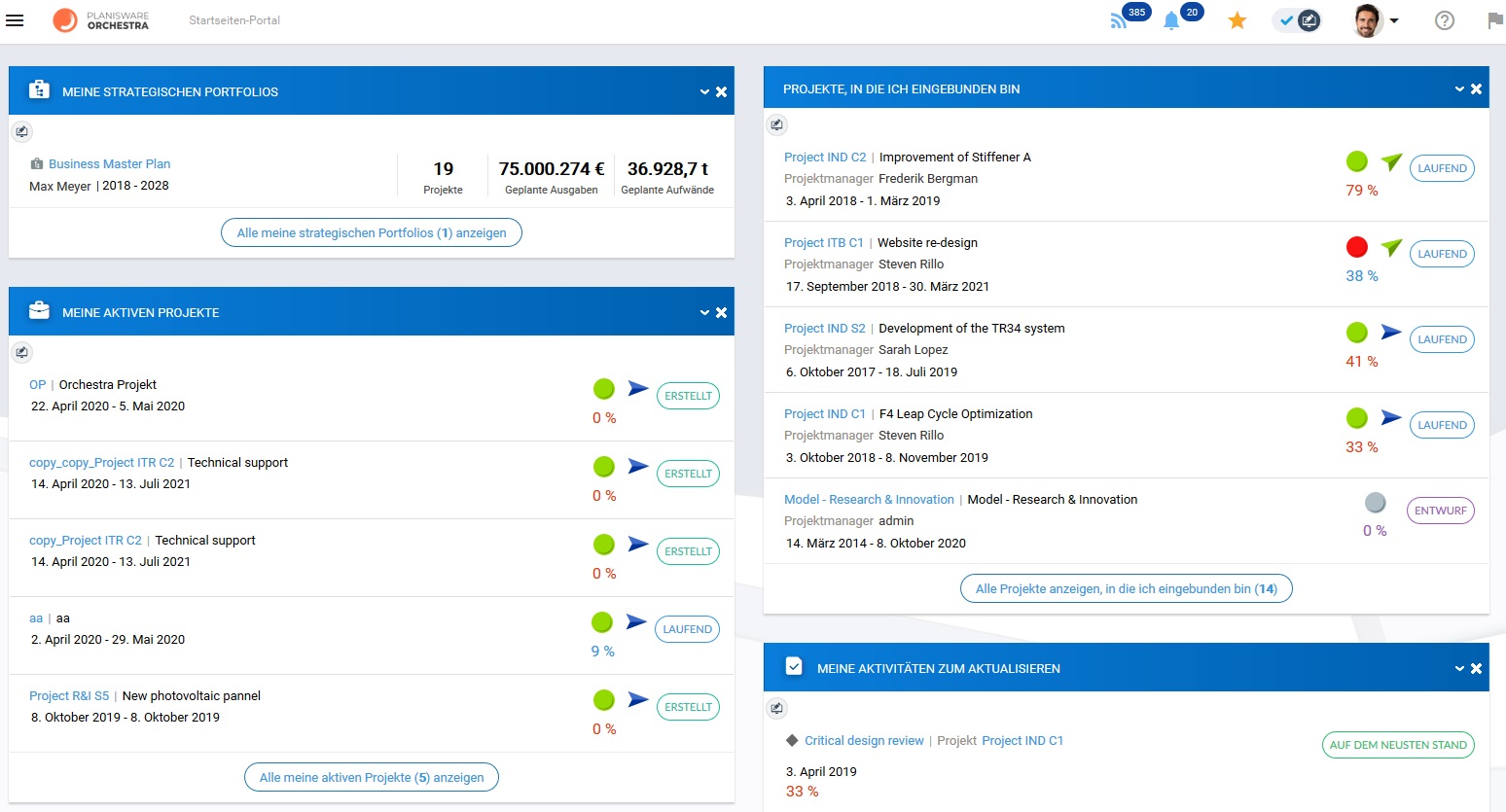Close the Meine aktiven Projekte panel
This screenshot has height=812, width=1506.
(722, 313)
